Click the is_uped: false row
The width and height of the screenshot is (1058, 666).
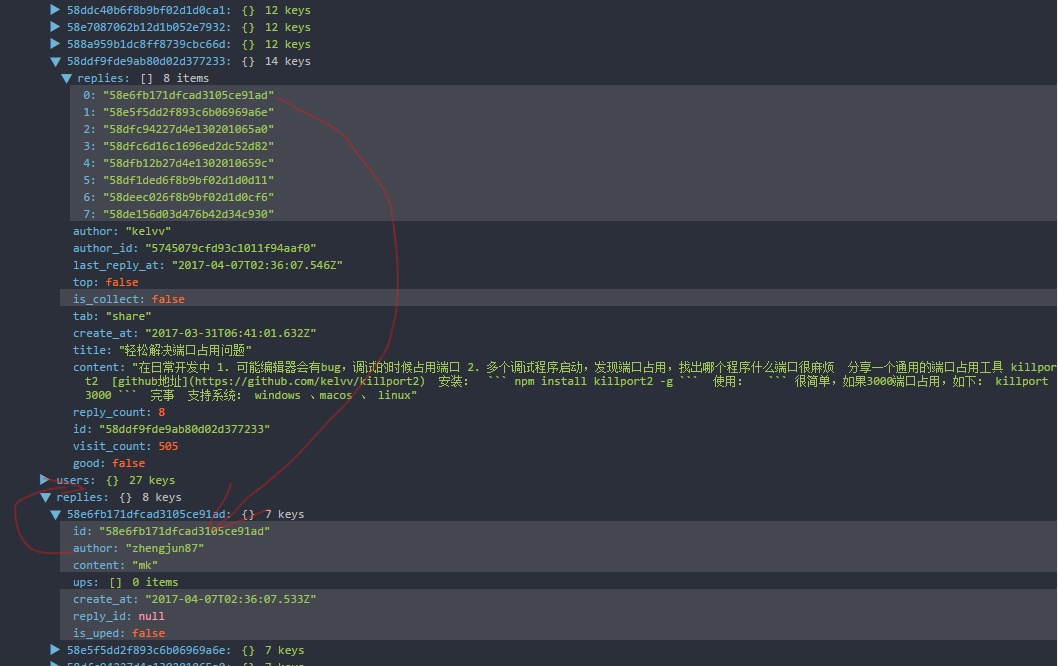(557, 633)
